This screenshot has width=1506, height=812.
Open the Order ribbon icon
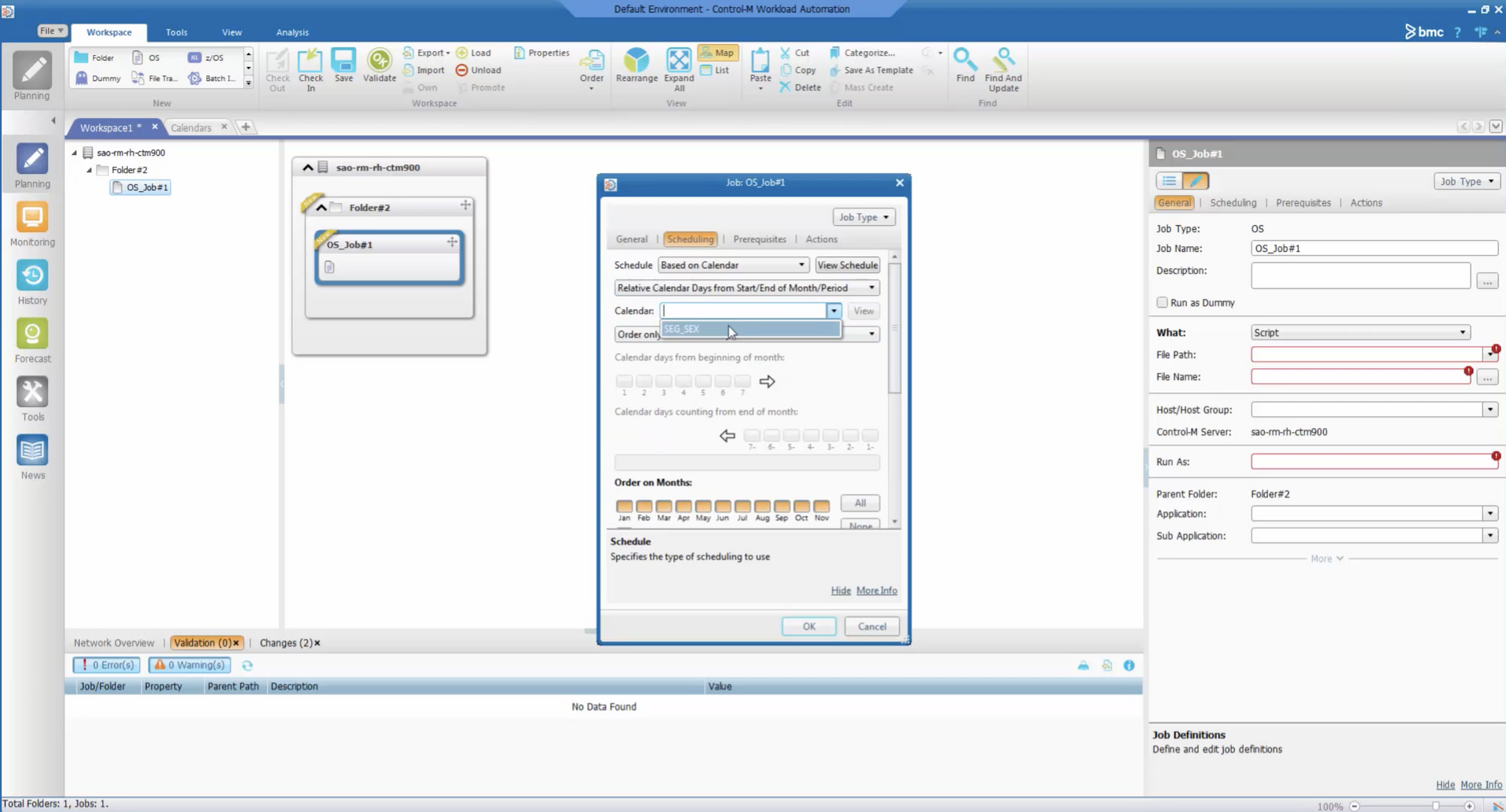[x=591, y=70]
